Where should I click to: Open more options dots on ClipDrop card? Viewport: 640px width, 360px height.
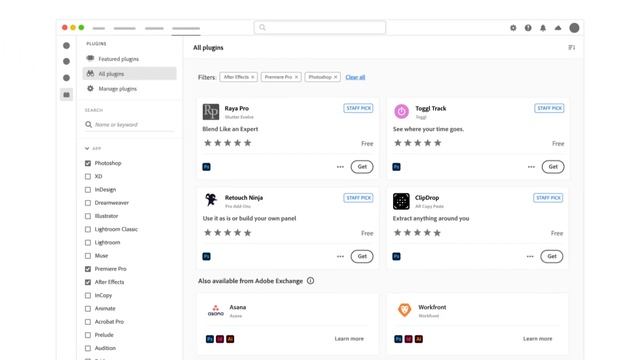[x=530, y=256]
